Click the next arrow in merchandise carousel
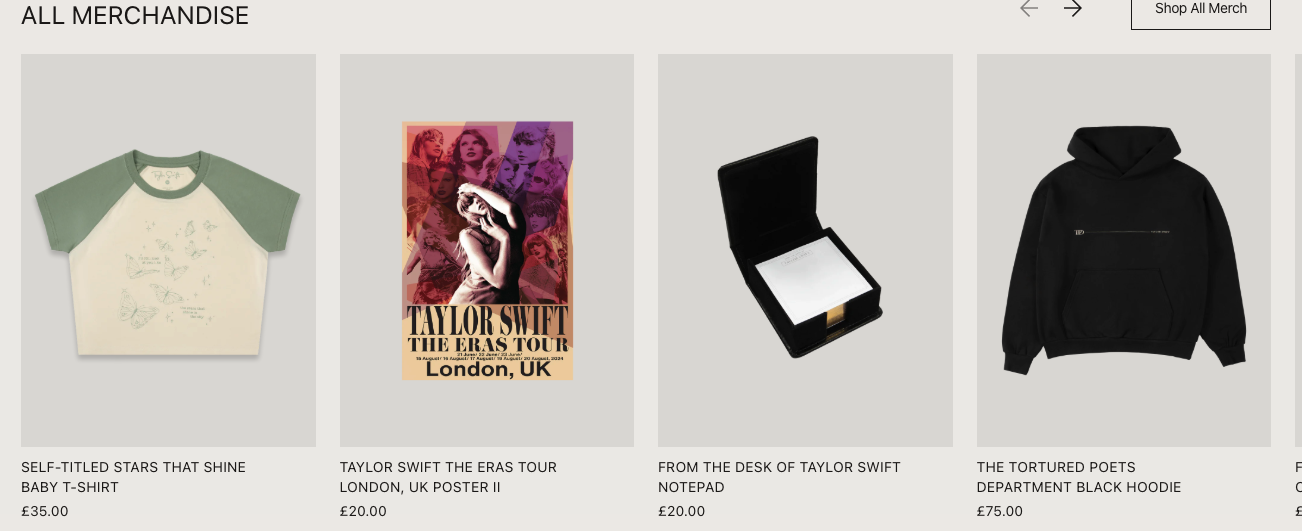This screenshot has height=531, width=1302. [1073, 9]
